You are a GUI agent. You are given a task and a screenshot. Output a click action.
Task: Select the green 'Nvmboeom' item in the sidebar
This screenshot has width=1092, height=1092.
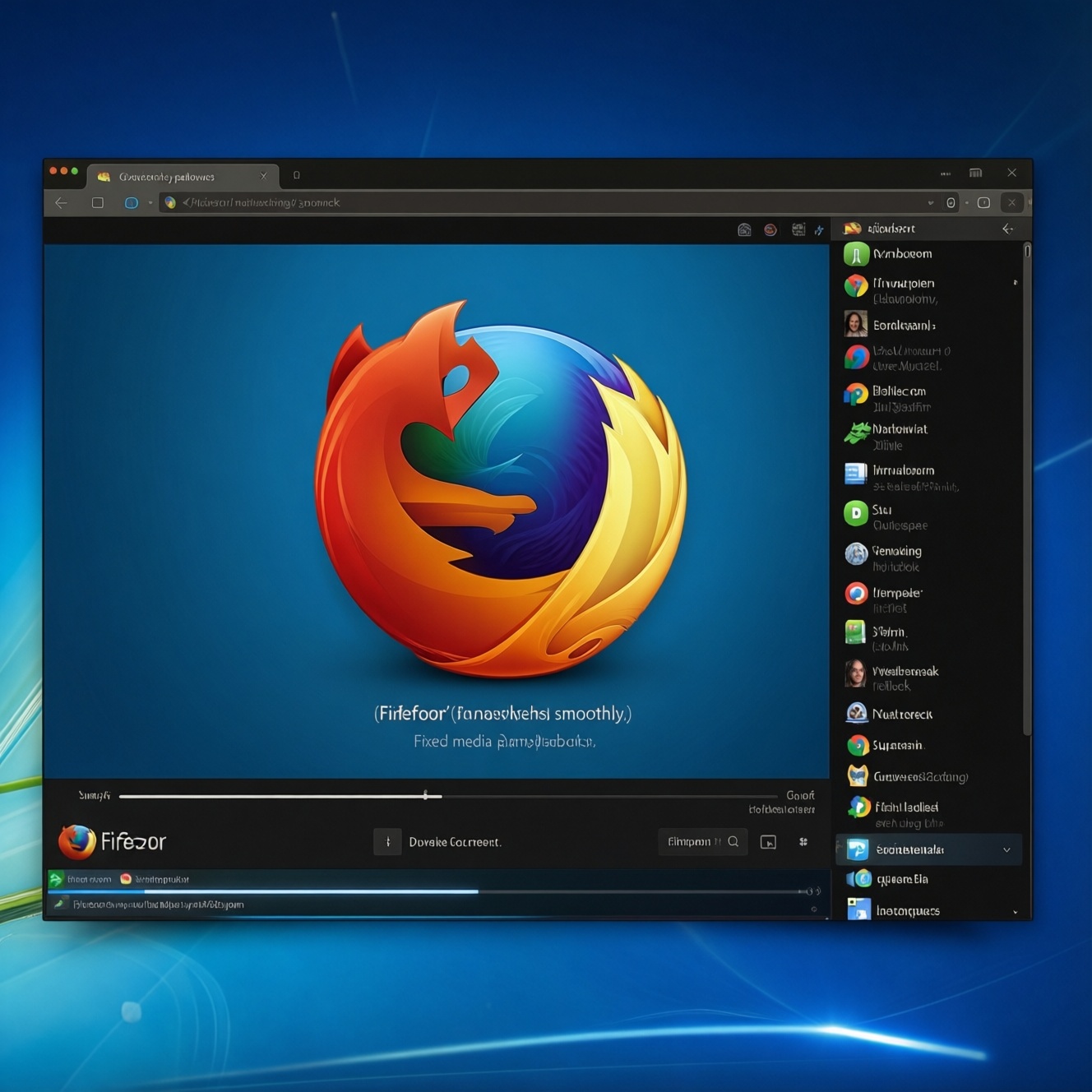click(x=929, y=254)
